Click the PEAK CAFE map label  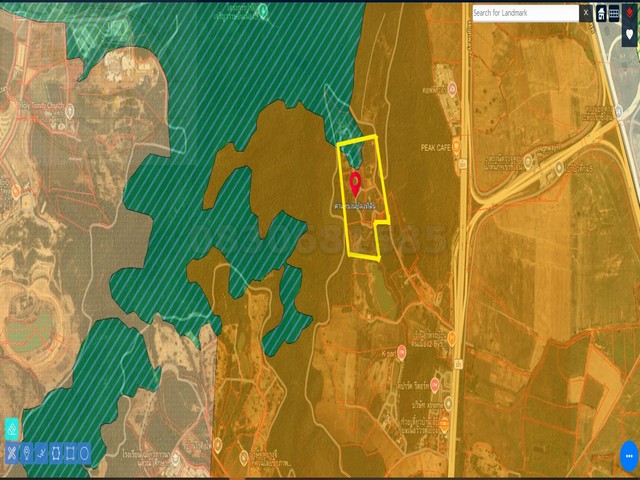click(436, 146)
